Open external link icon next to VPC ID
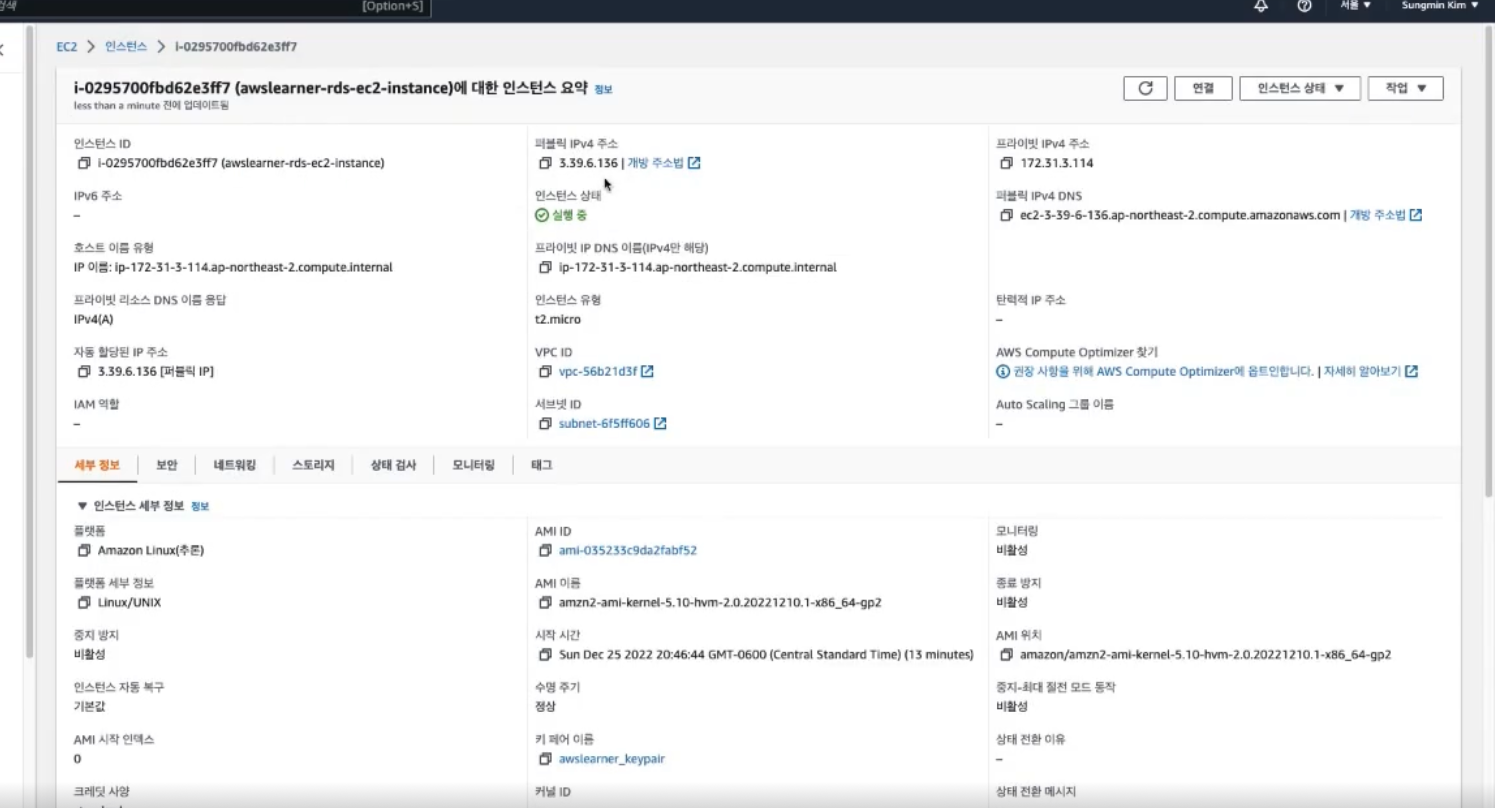This screenshot has width=1495, height=808. [x=647, y=371]
